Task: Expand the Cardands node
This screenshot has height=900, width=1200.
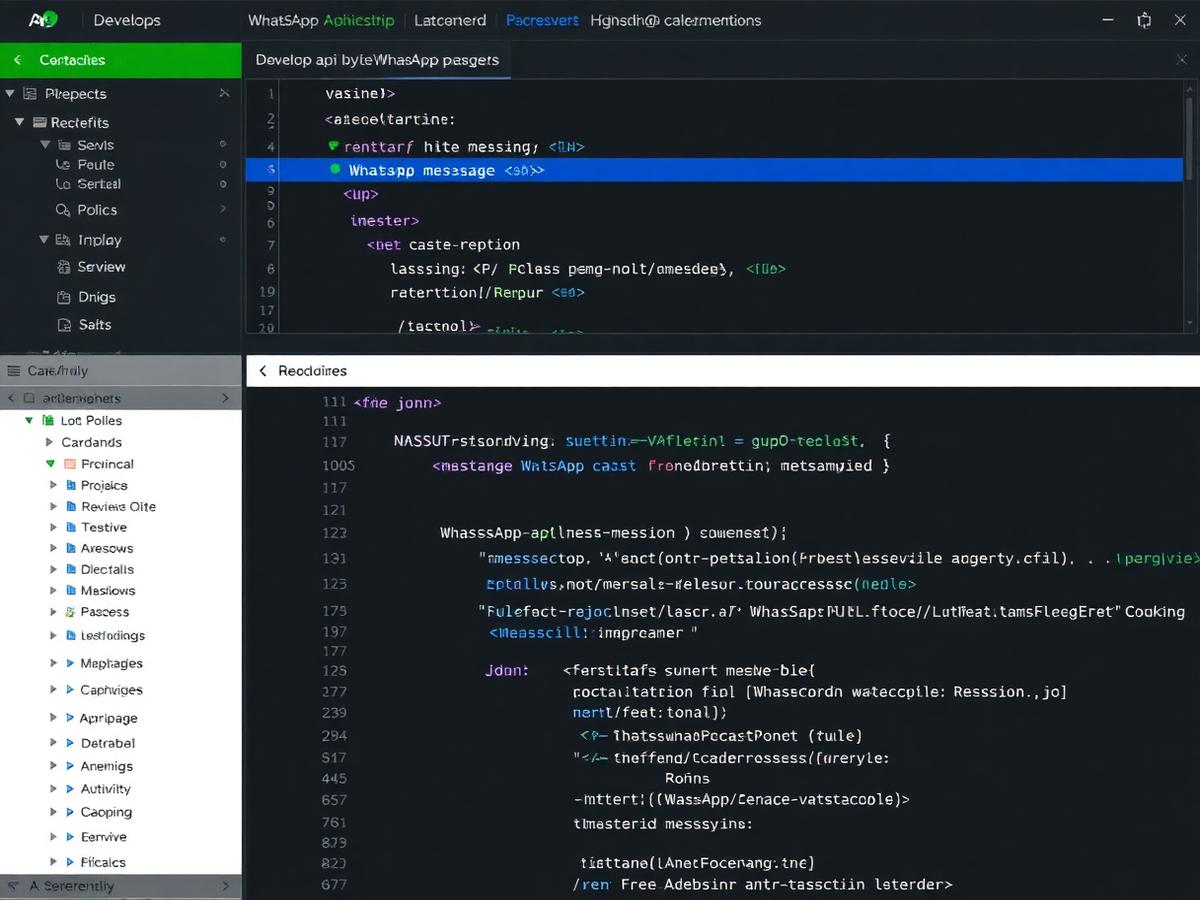Action: coord(50,442)
